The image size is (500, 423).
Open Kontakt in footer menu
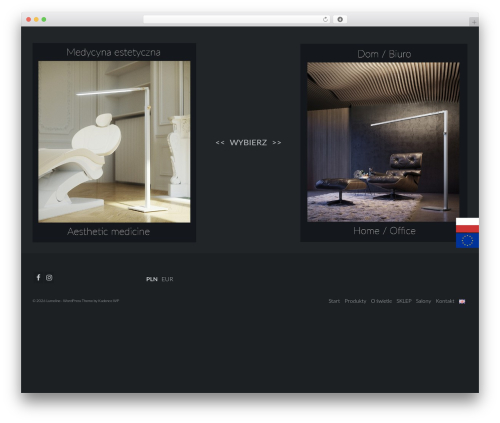[x=445, y=301]
